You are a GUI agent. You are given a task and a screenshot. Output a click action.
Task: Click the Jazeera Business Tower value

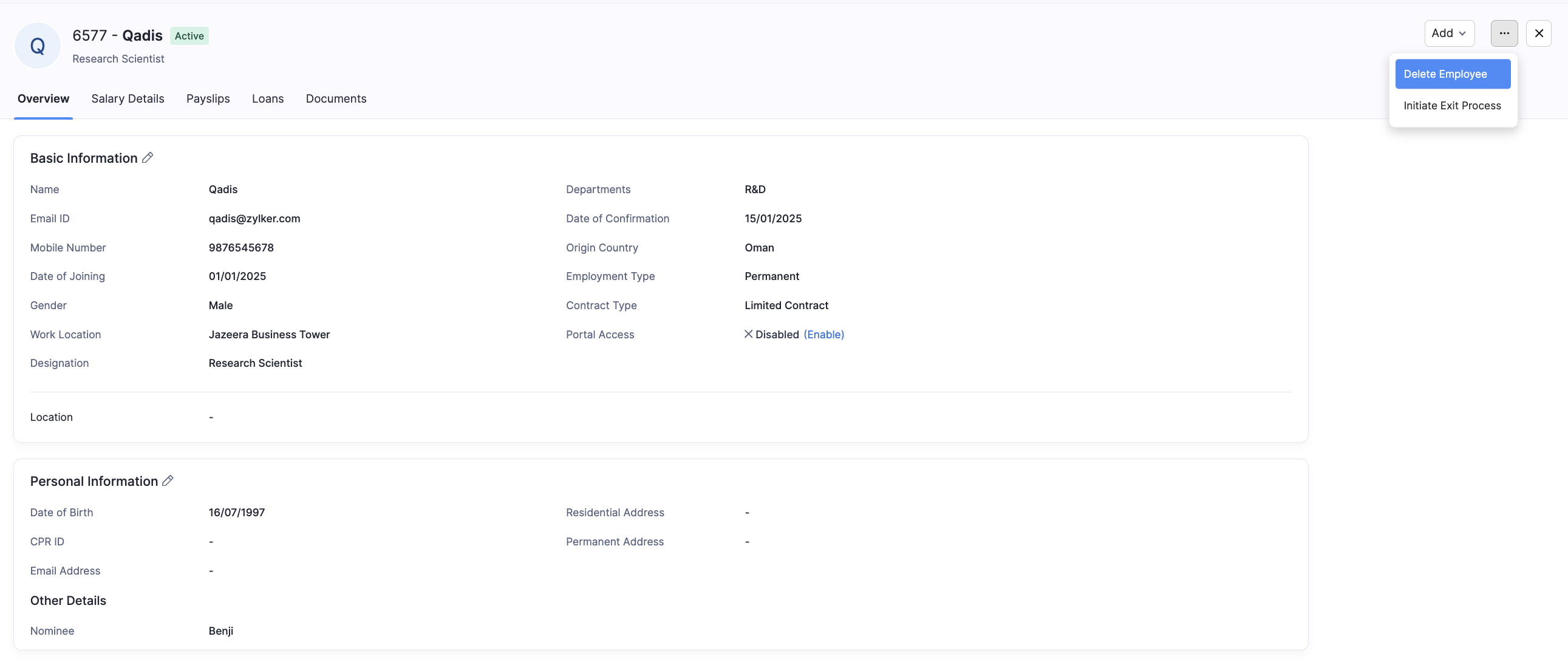pyautogui.click(x=269, y=335)
